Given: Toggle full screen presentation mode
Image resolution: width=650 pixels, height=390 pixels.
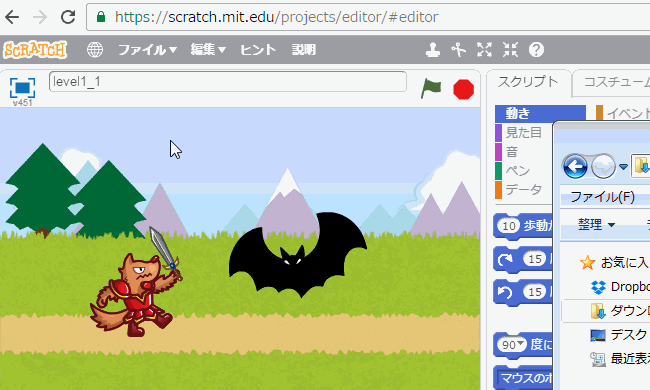Looking at the screenshot, I should 22,88.
